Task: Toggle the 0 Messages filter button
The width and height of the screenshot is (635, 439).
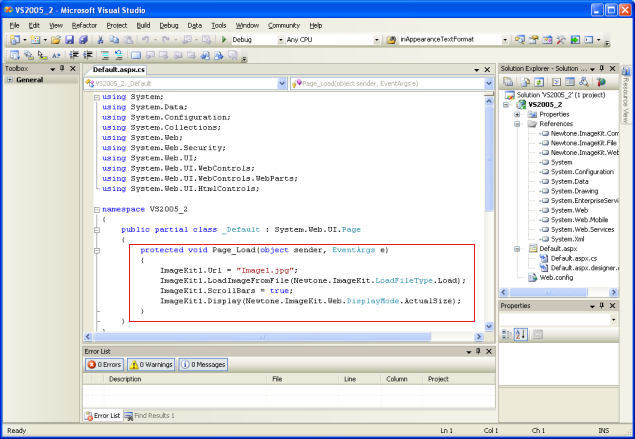Action: [203, 364]
